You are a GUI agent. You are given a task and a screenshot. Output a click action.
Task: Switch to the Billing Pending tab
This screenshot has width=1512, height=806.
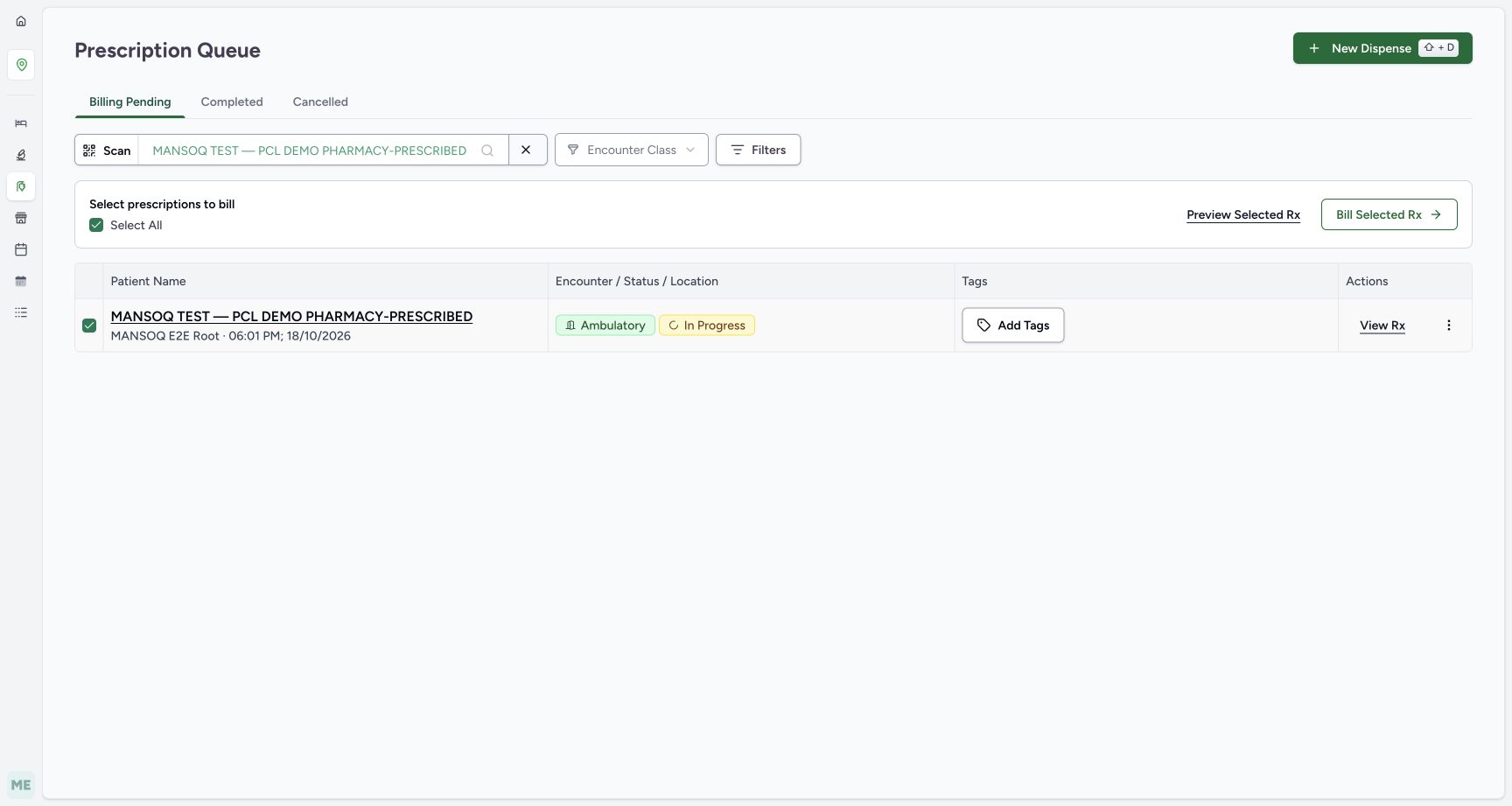click(x=130, y=102)
